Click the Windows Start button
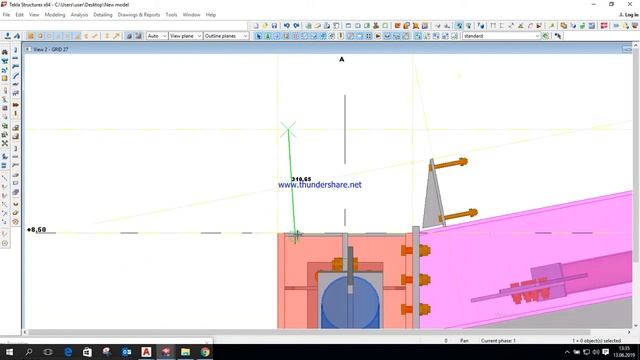The width and height of the screenshot is (640, 360). (9, 352)
